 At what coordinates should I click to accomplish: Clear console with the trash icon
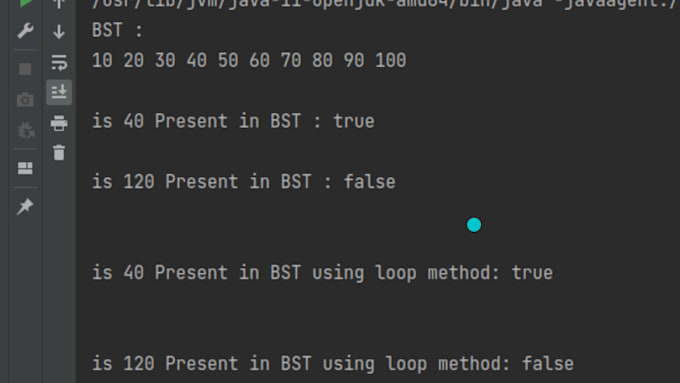click(x=59, y=153)
